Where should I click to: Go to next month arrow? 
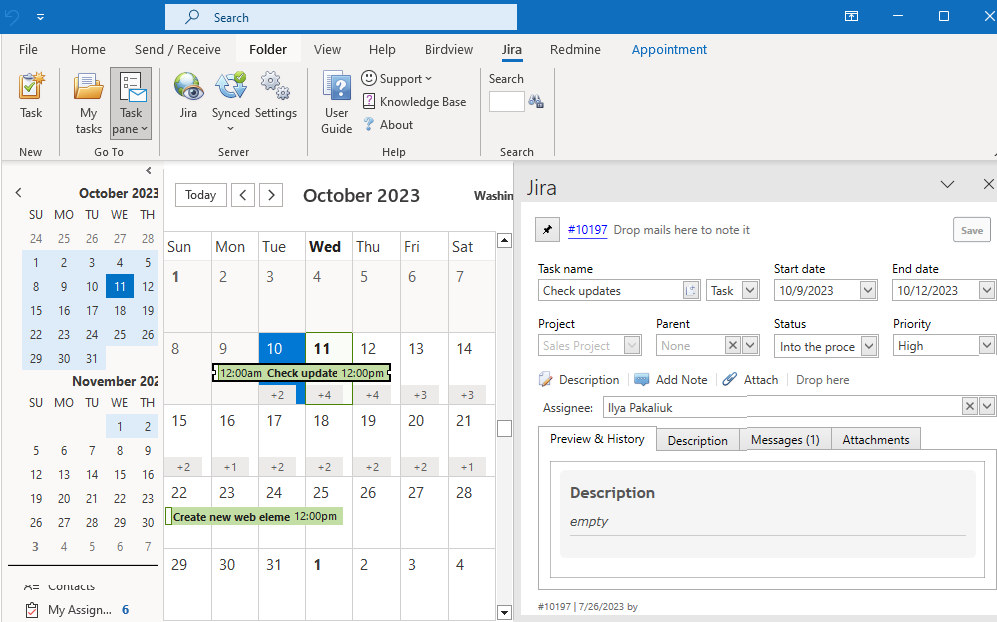[x=271, y=195]
